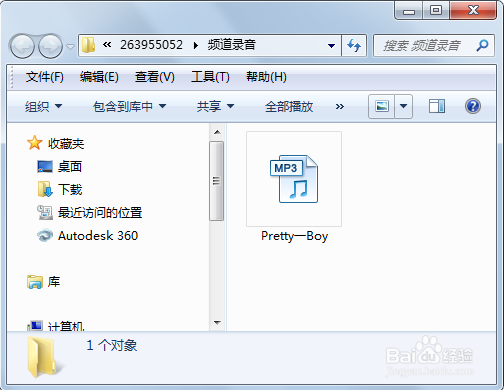Click the 计算机 icon
The image size is (504, 390).
click(35, 326)
